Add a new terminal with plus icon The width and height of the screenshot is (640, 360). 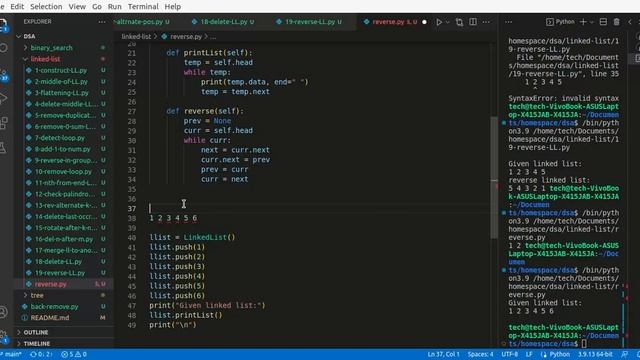pos(583,22)
